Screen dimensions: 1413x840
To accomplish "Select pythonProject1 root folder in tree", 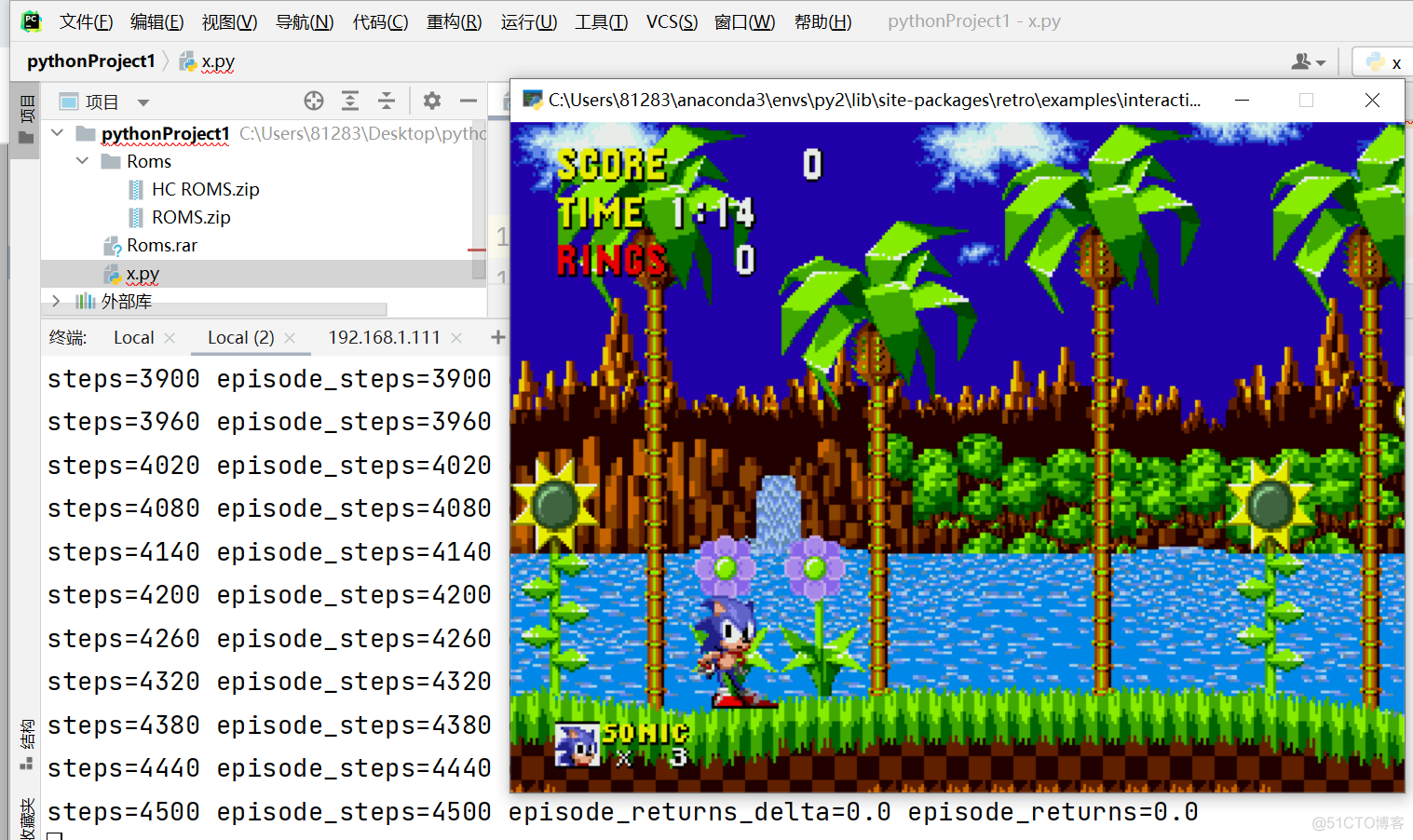I will (x=165, y=134).
